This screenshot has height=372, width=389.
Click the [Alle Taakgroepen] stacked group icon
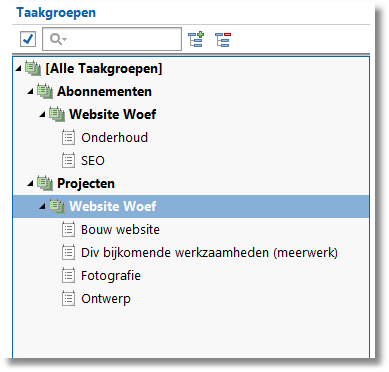point(33,68)
